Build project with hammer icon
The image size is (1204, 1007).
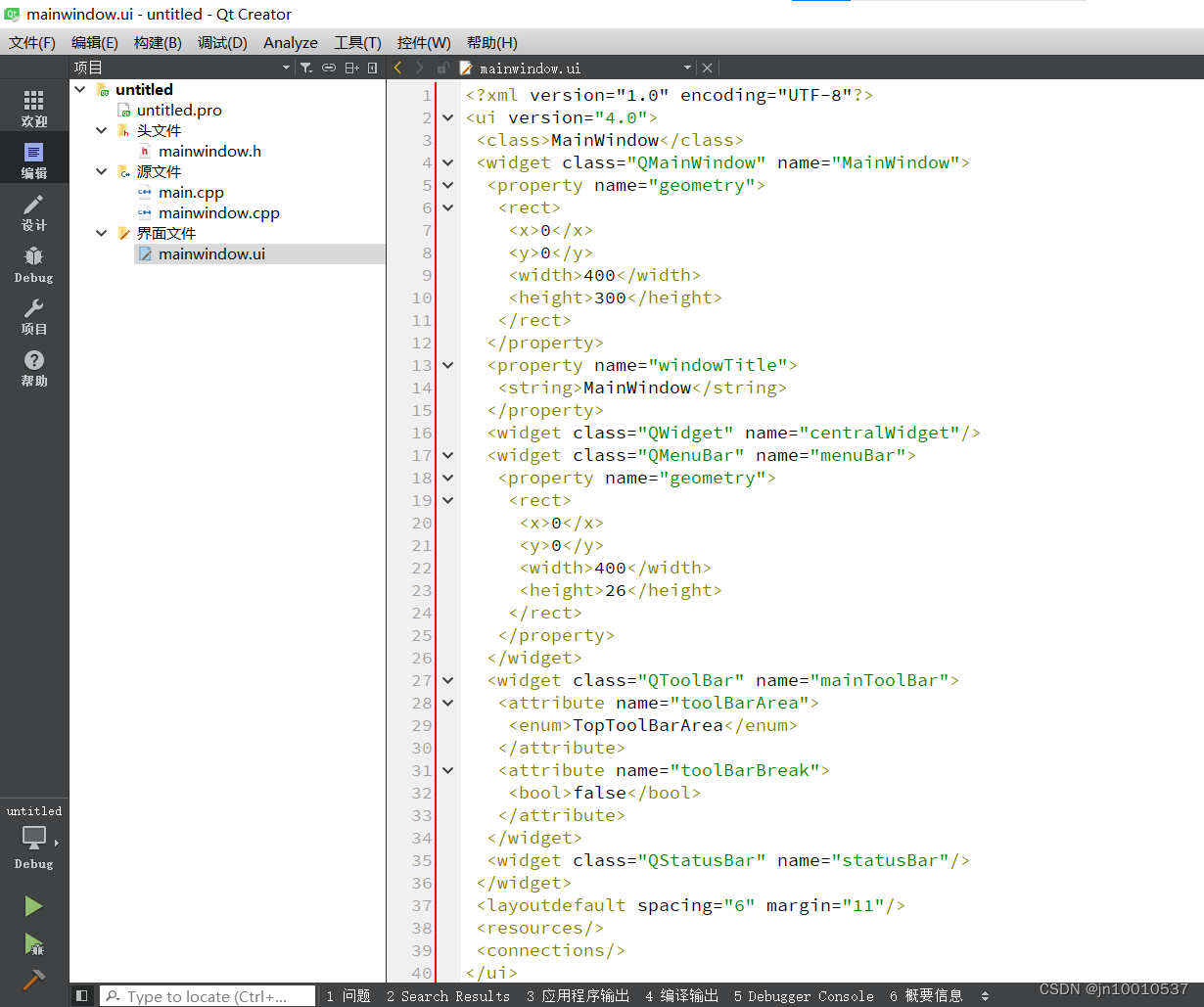coord(34,980)
